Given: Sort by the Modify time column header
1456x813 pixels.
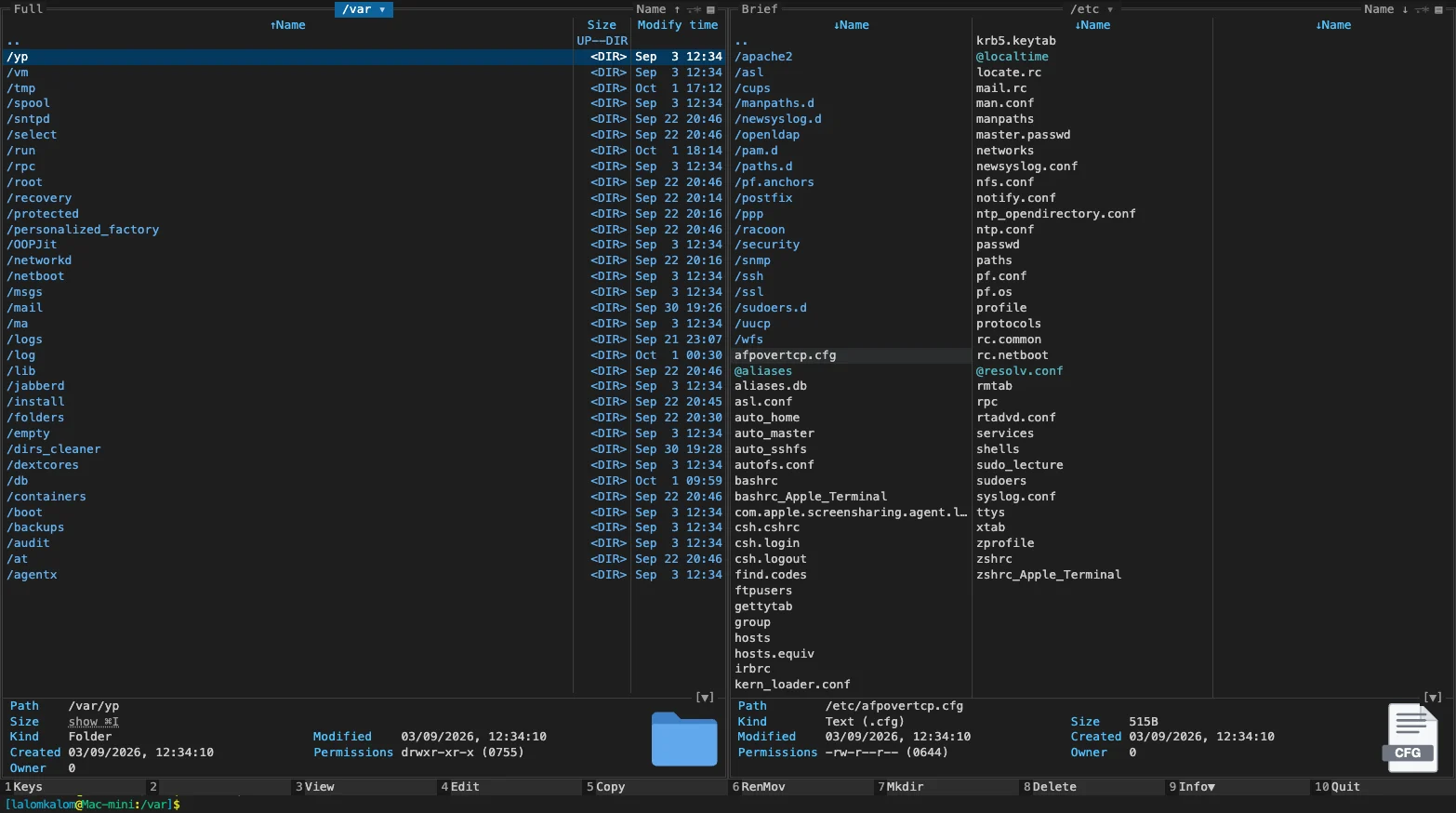Looking at the screenshot, I should pyautogui.click(x=678, y=25).
